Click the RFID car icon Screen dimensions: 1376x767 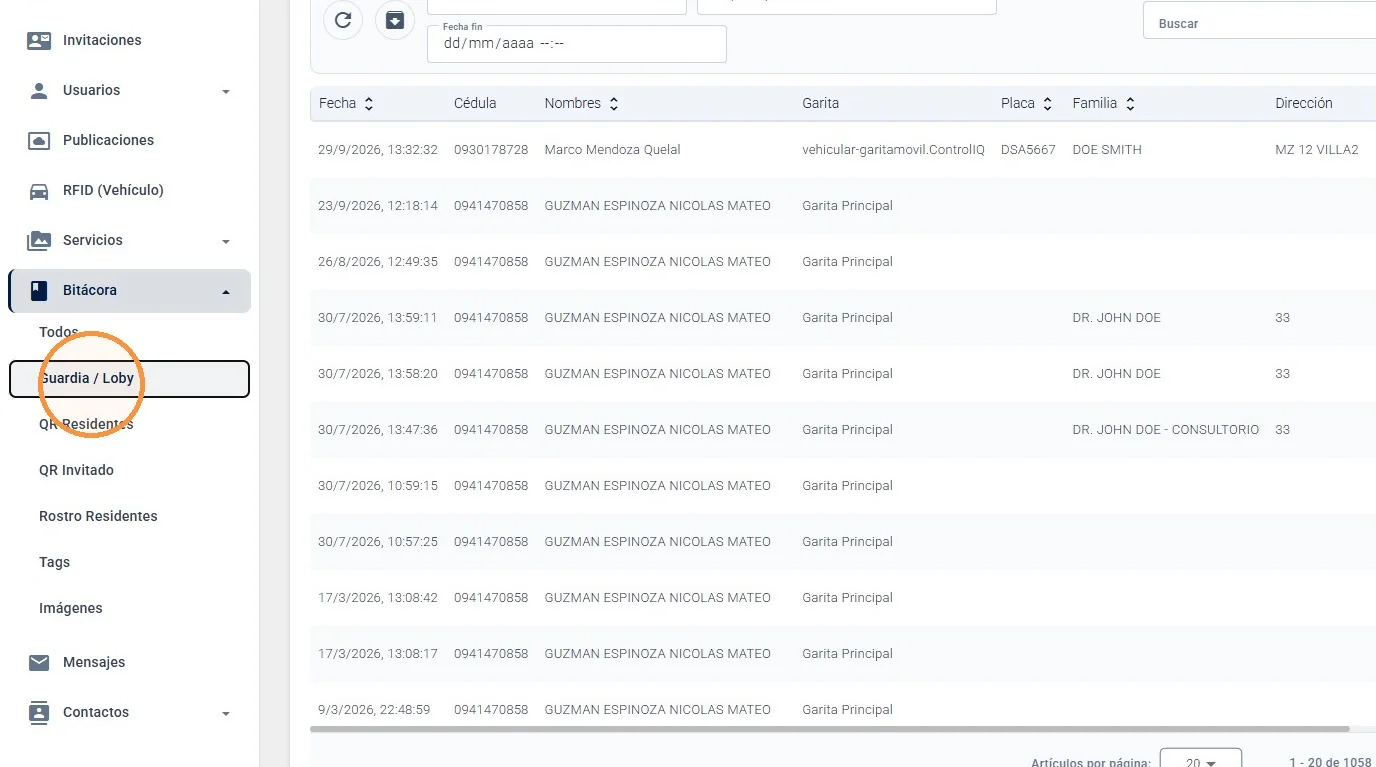coord(39,190)
